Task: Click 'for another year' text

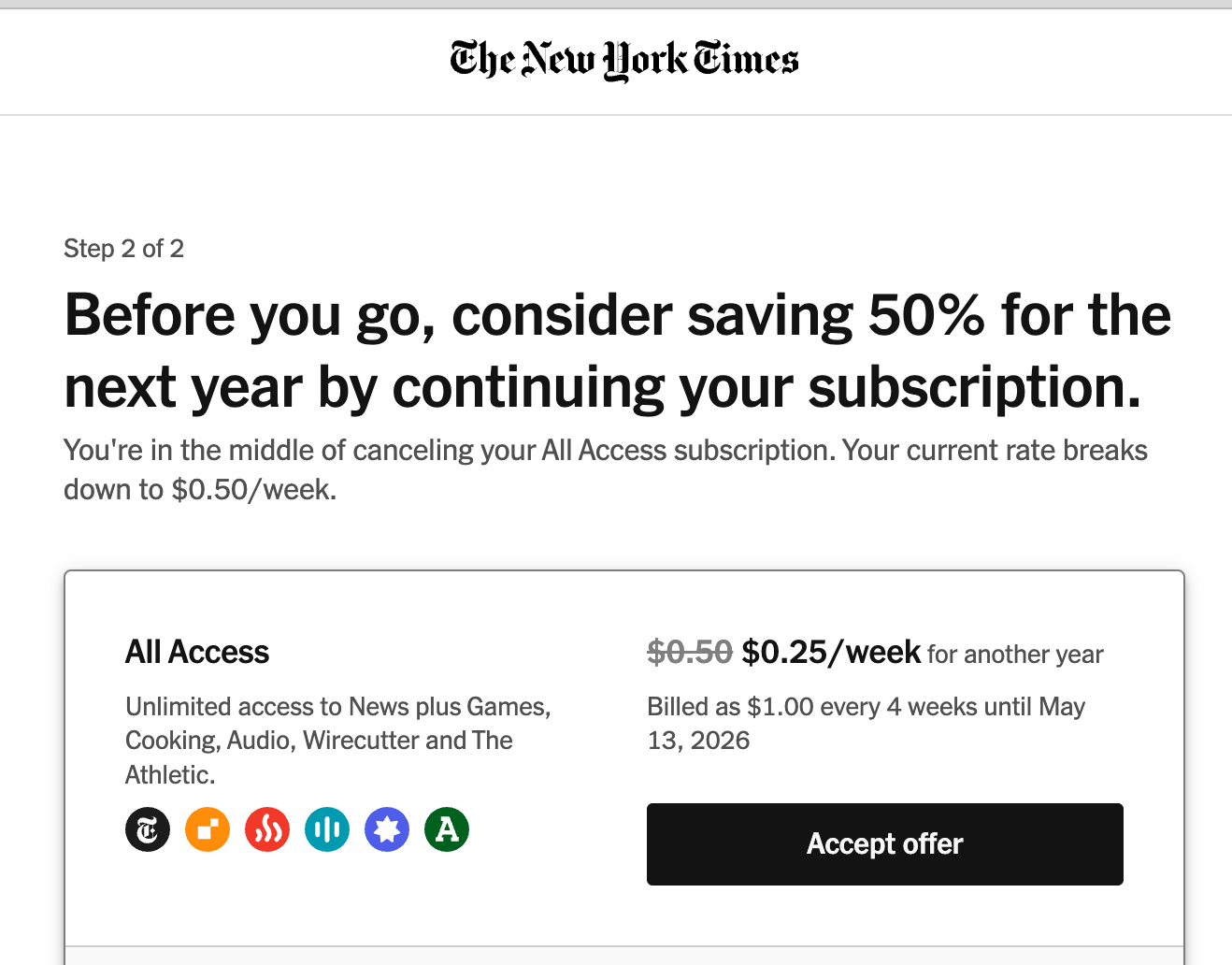Action: 1015,655
